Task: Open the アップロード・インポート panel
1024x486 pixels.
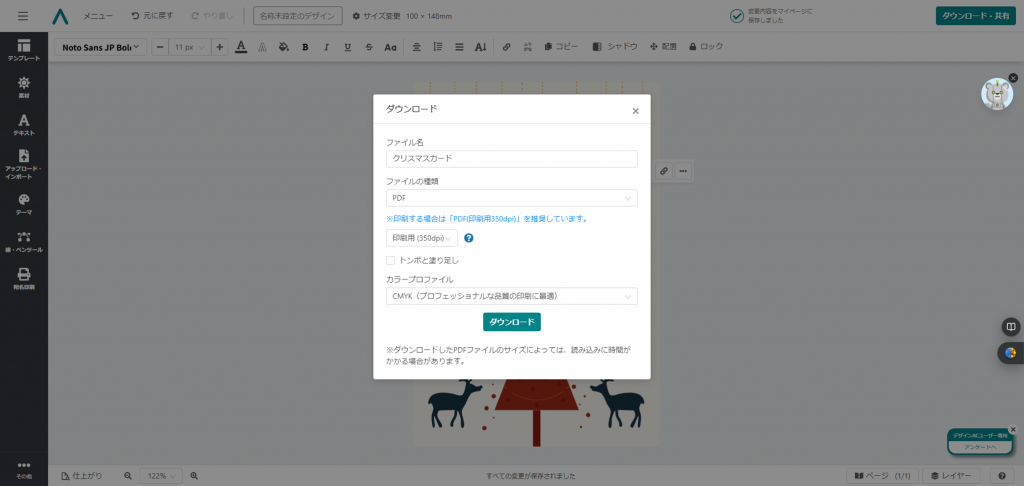Action: 24,165
